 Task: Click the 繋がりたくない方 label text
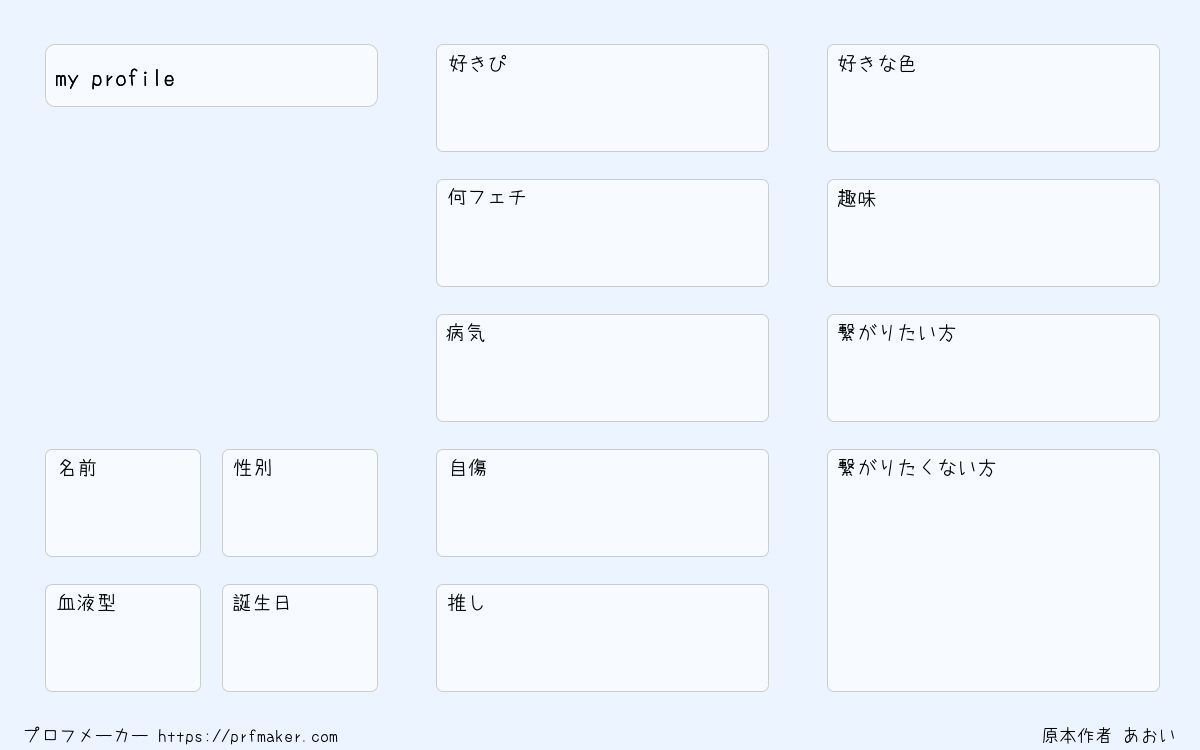(917, 468)
